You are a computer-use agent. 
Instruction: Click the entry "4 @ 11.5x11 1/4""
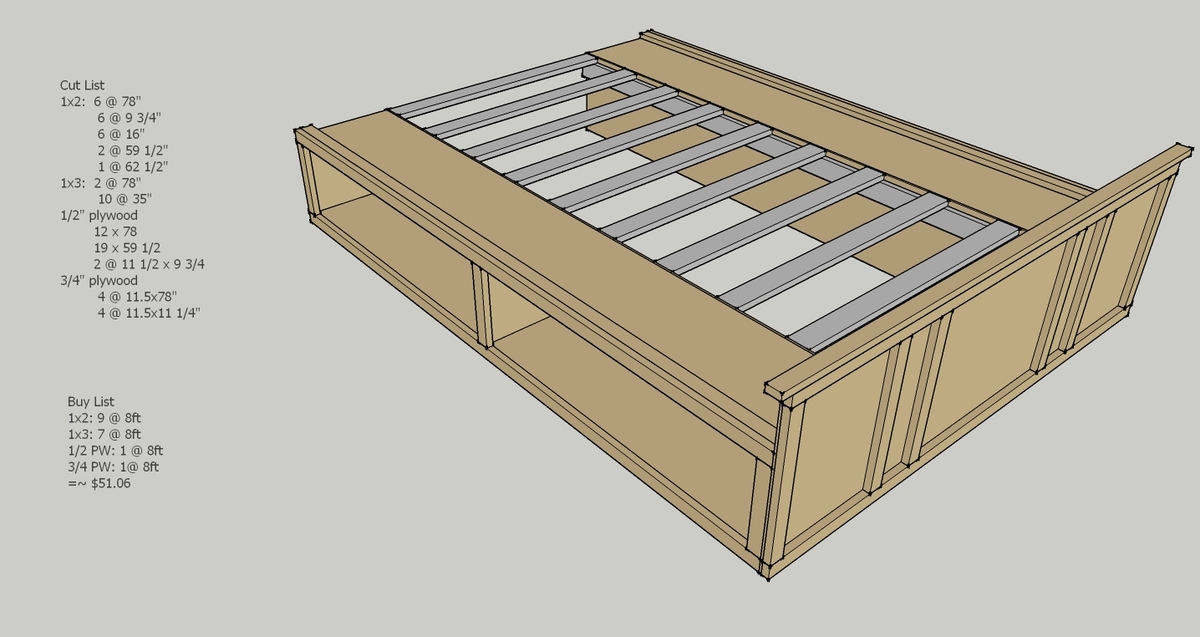click(x=149, y=313)
